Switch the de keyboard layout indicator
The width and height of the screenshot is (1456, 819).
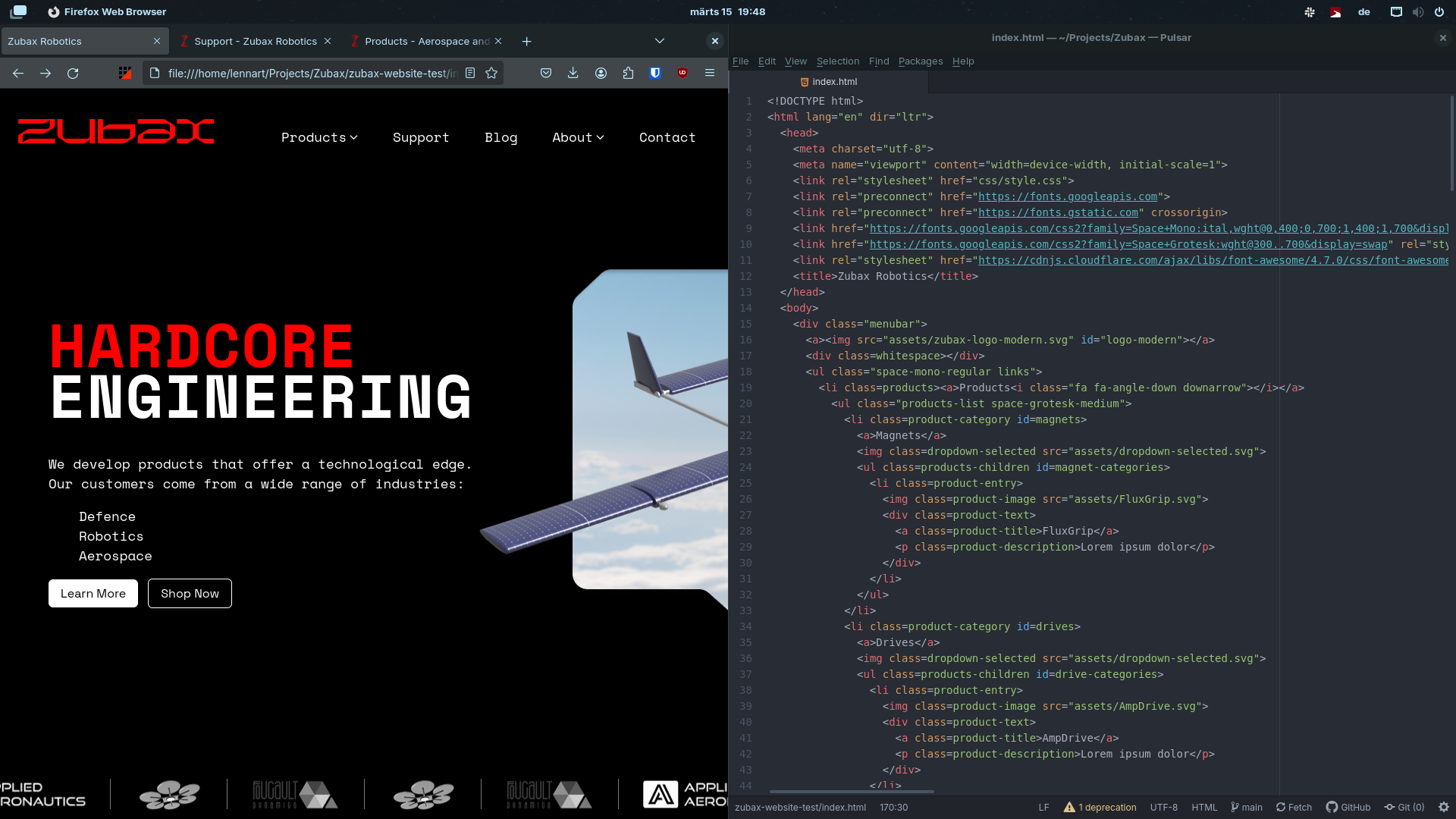[x=1363, y=12]
